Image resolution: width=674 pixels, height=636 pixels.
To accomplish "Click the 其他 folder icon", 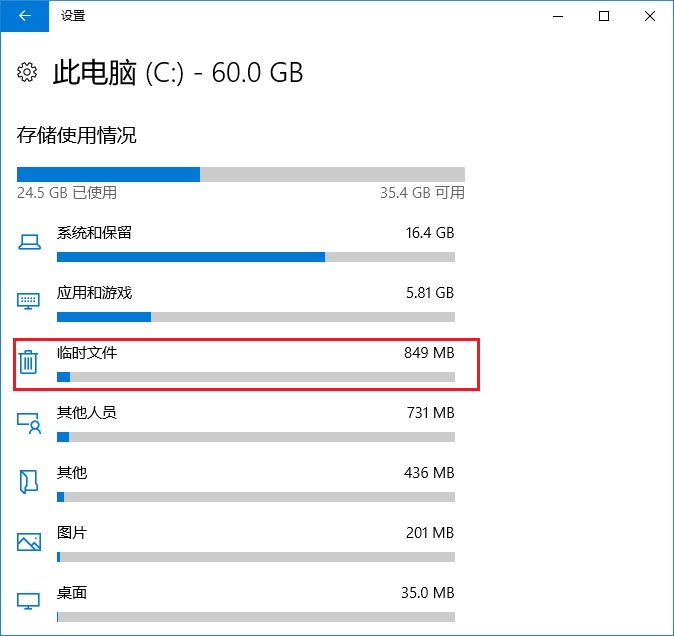I will pyautogui.click(x=29, y=482).
